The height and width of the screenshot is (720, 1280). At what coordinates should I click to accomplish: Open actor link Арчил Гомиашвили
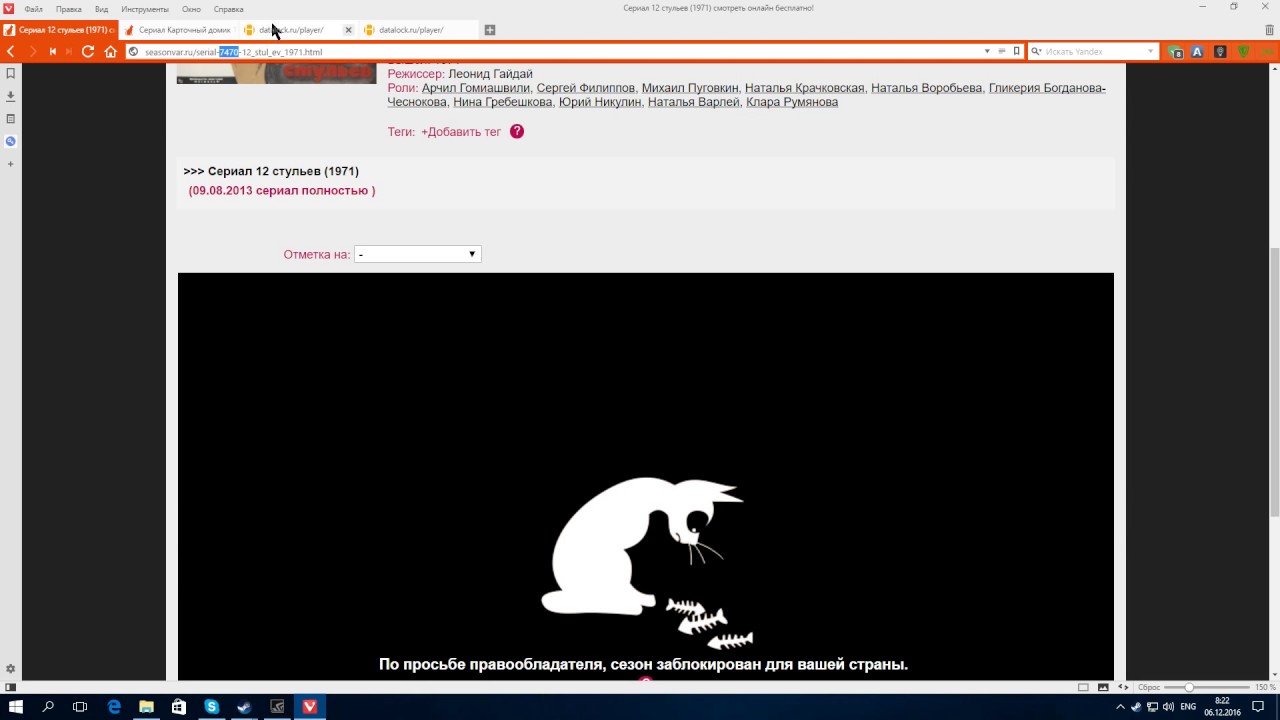[x=476, y=88]
